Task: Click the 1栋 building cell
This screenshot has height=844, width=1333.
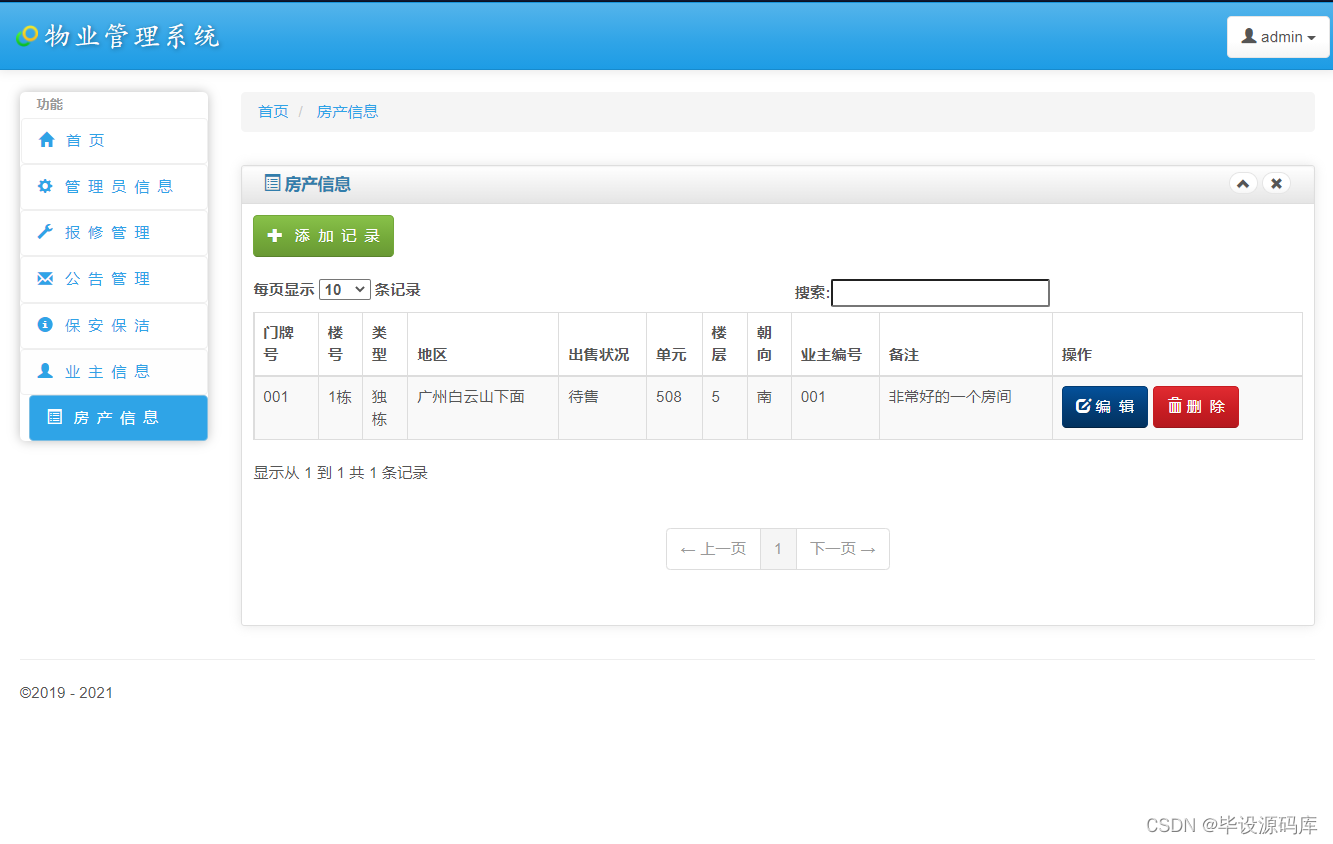Action: point(340,408)
